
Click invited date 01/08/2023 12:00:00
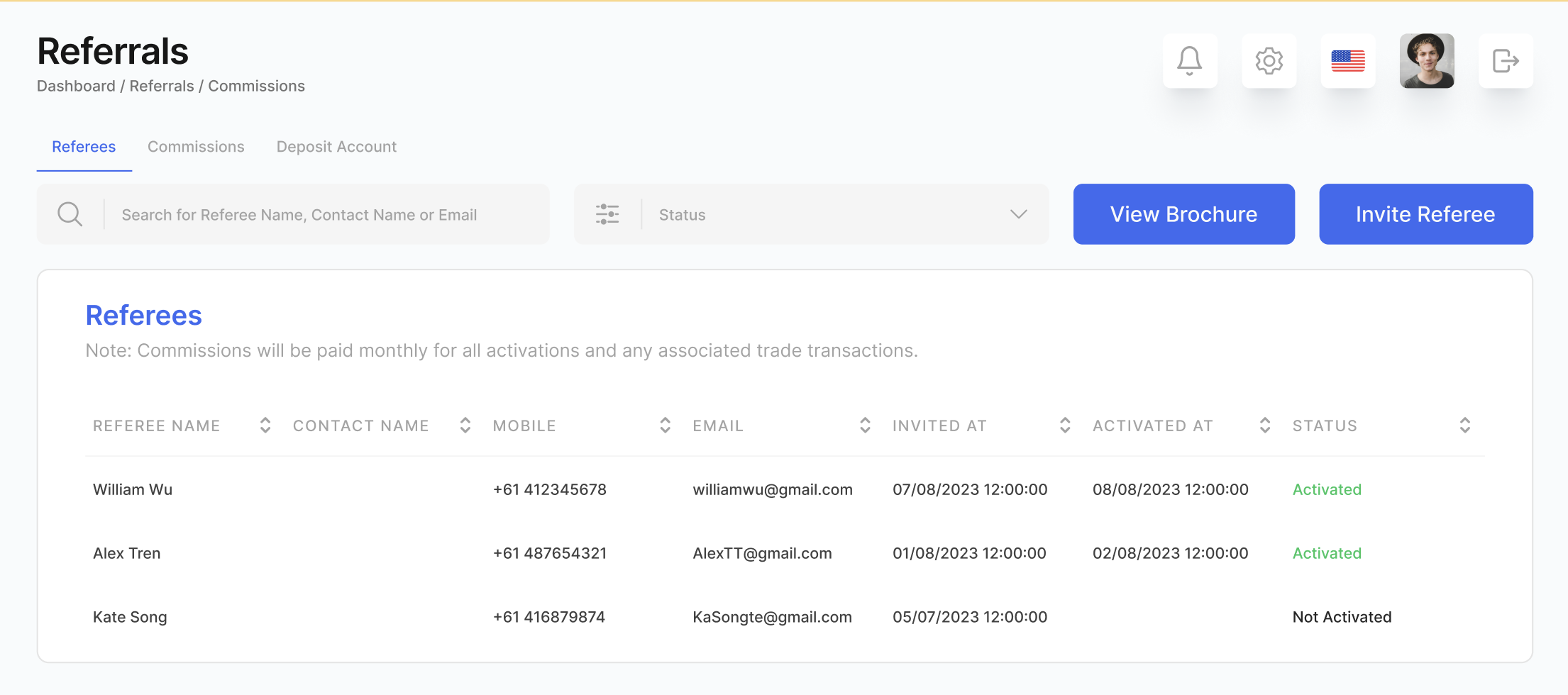969,553
